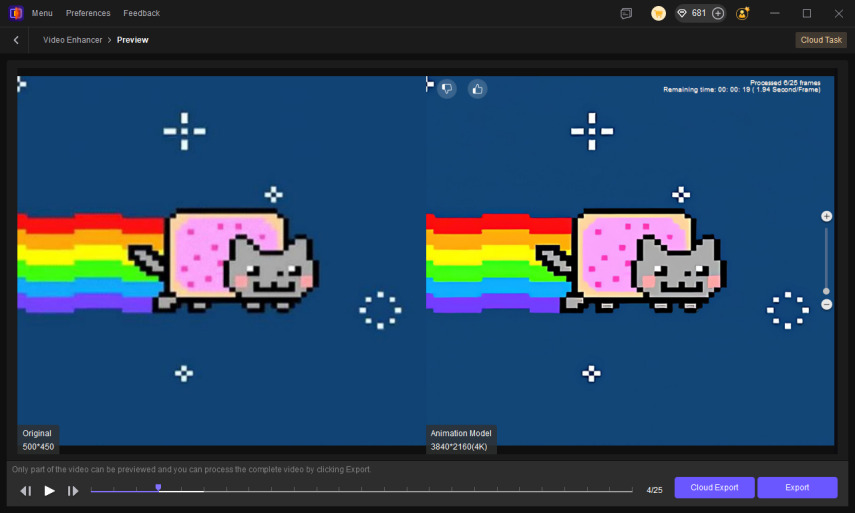Screen dimensions: 855x513
Task: Click the Preview breadcrumb label
Action: coord(133,40)
